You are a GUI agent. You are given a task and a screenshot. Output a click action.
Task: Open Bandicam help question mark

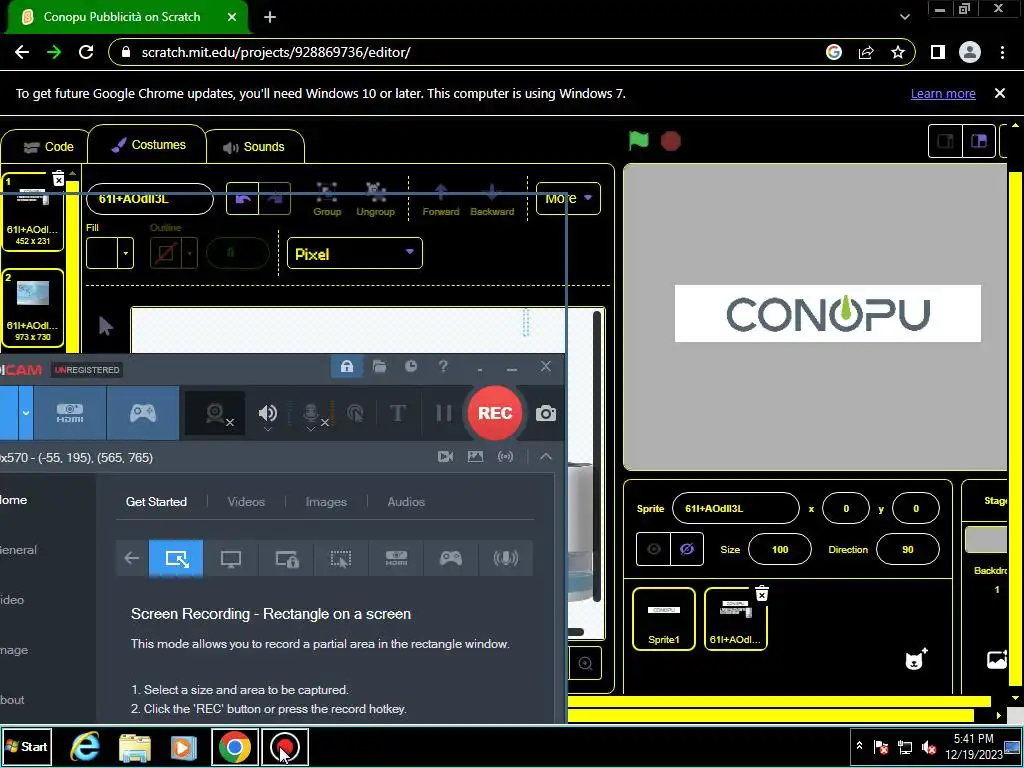(x=443, y=366)
